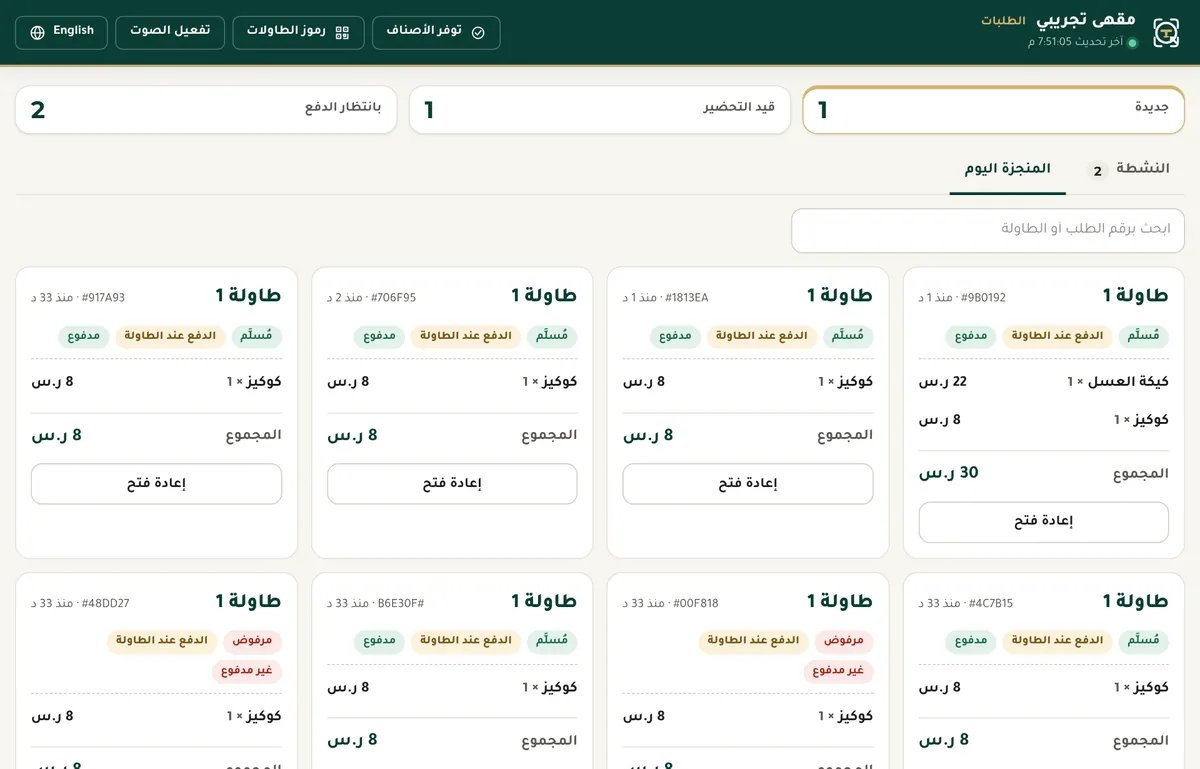
Task: Click the كيكة العسل × 1 item line
Action: pos(1118,382)
